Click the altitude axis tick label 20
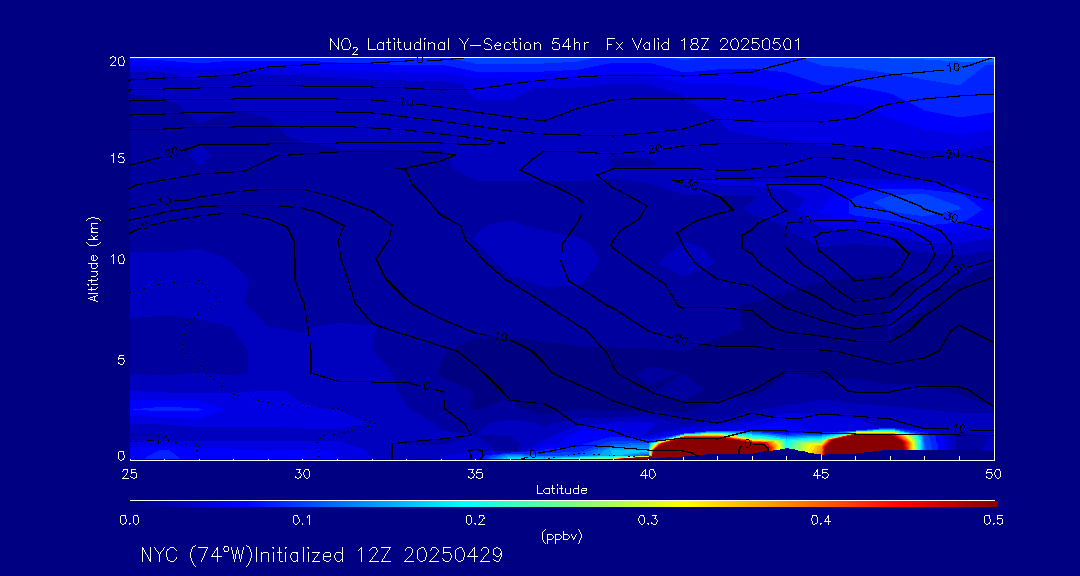 pyautogui.click(x=117, y=61)
